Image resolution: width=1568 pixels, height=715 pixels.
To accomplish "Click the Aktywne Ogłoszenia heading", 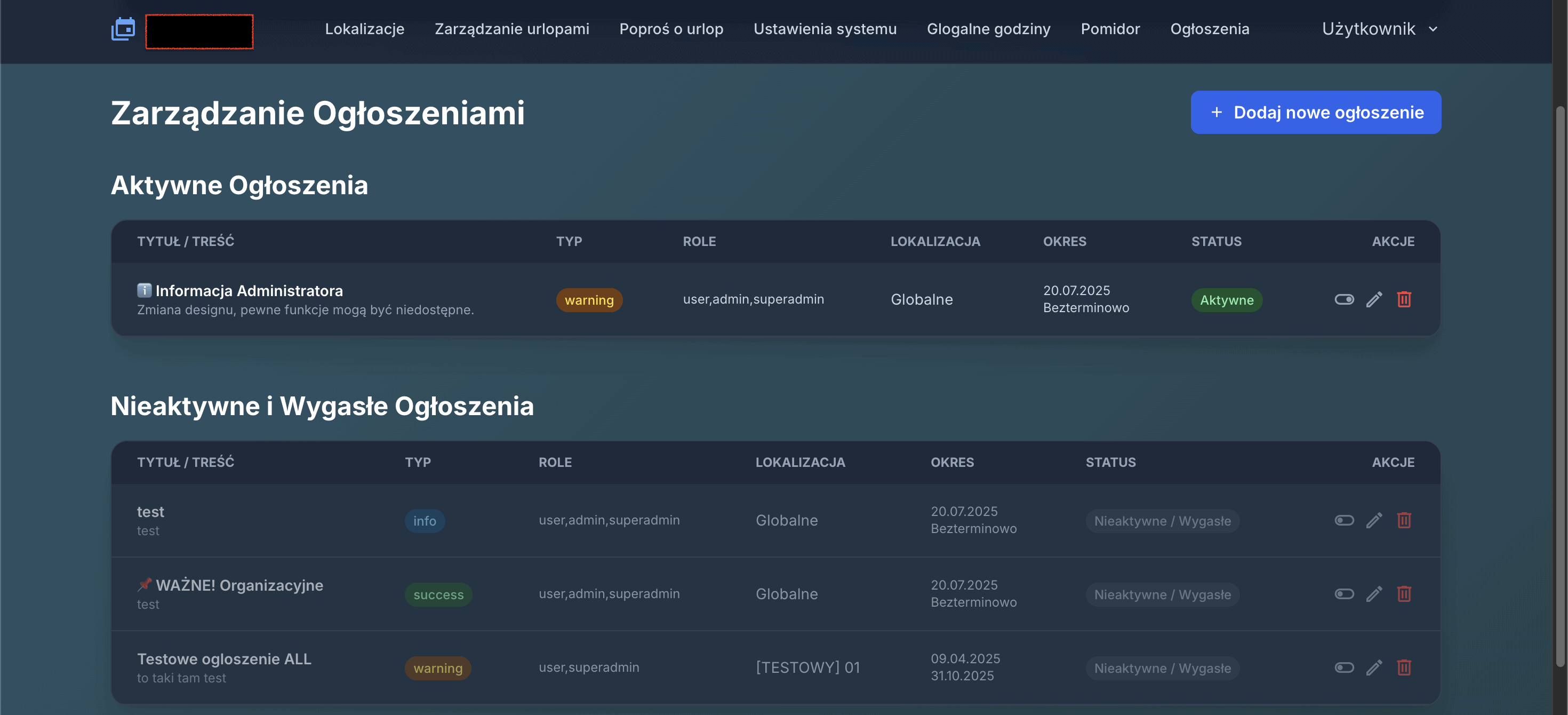I will (239, 185).
